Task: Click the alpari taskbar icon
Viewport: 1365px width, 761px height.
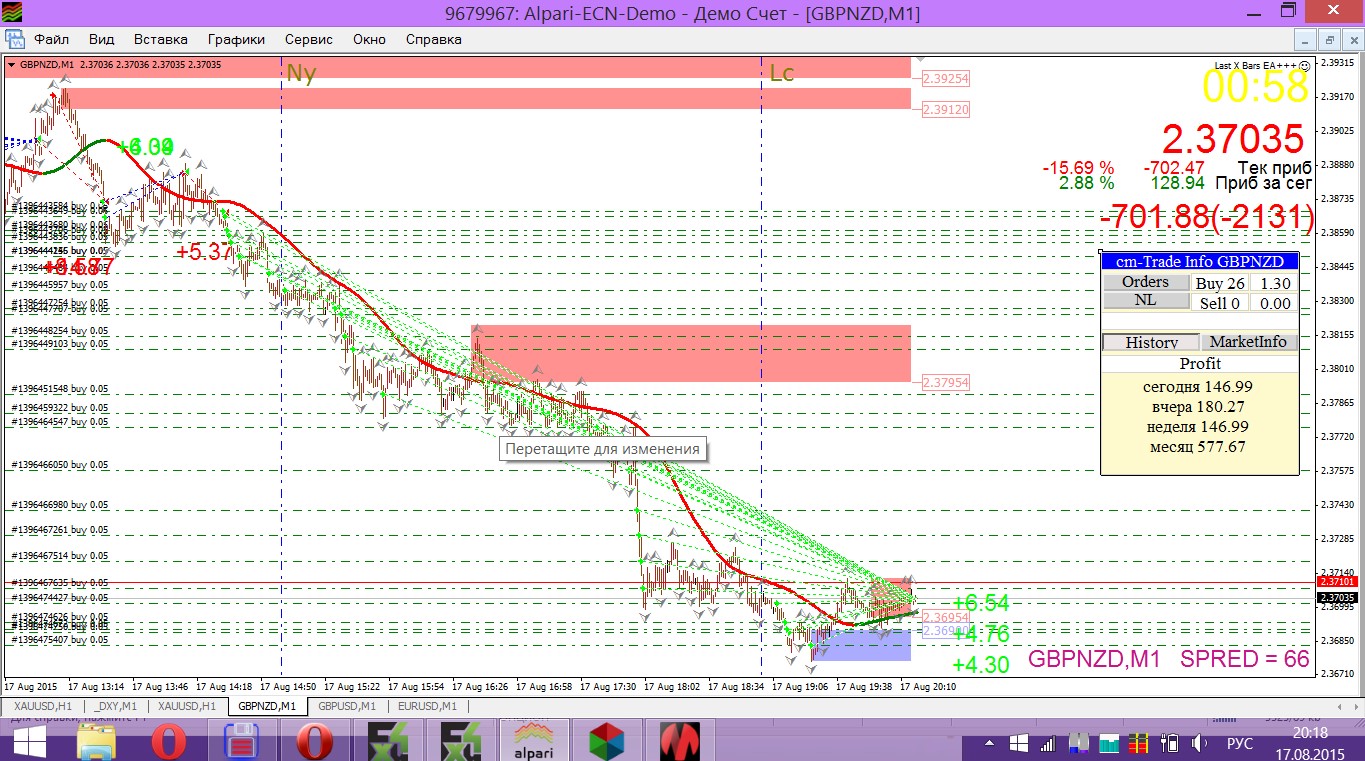Action: click(x=533, y=742)
